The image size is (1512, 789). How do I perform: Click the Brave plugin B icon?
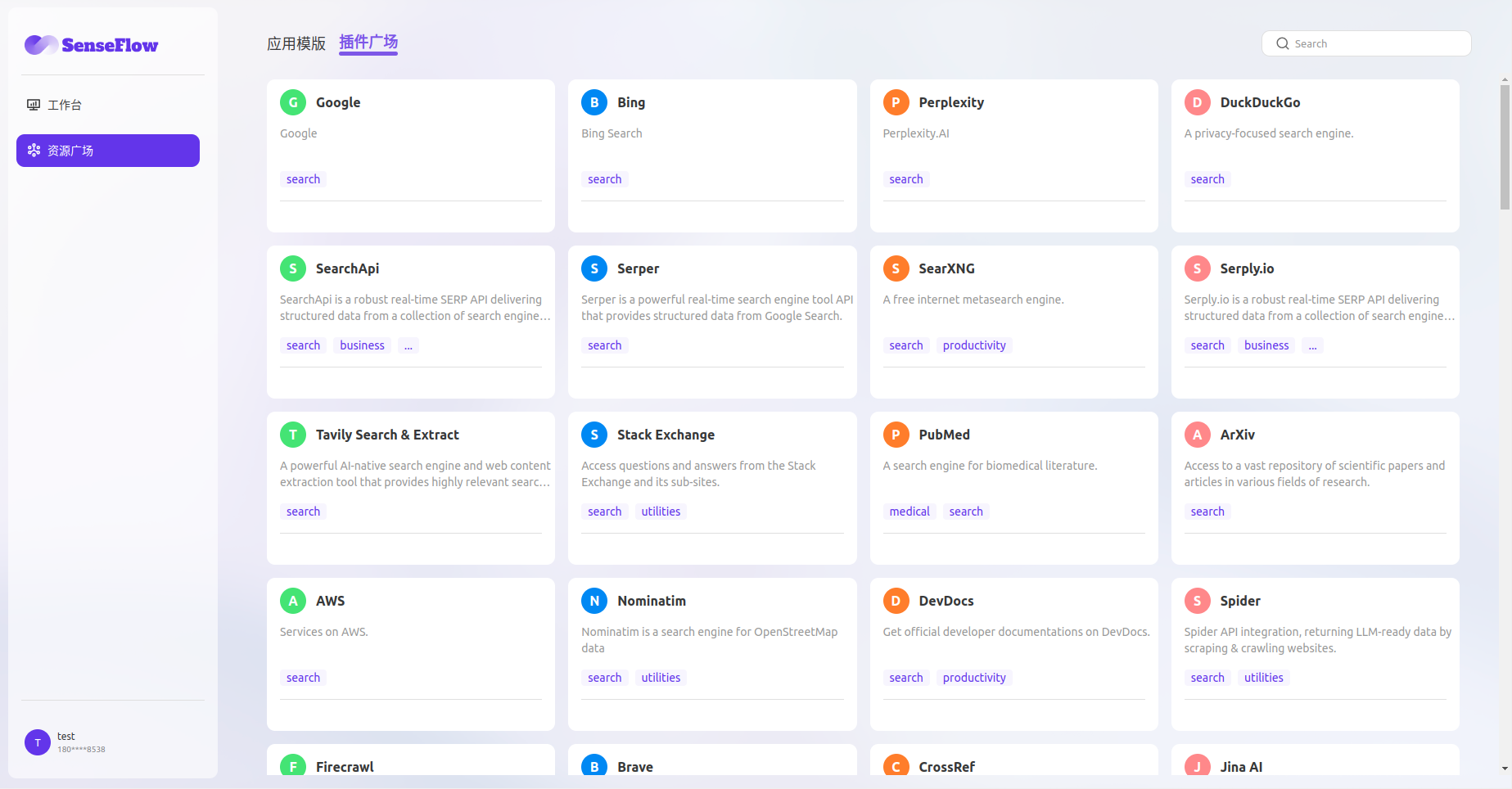pos(594,764)
